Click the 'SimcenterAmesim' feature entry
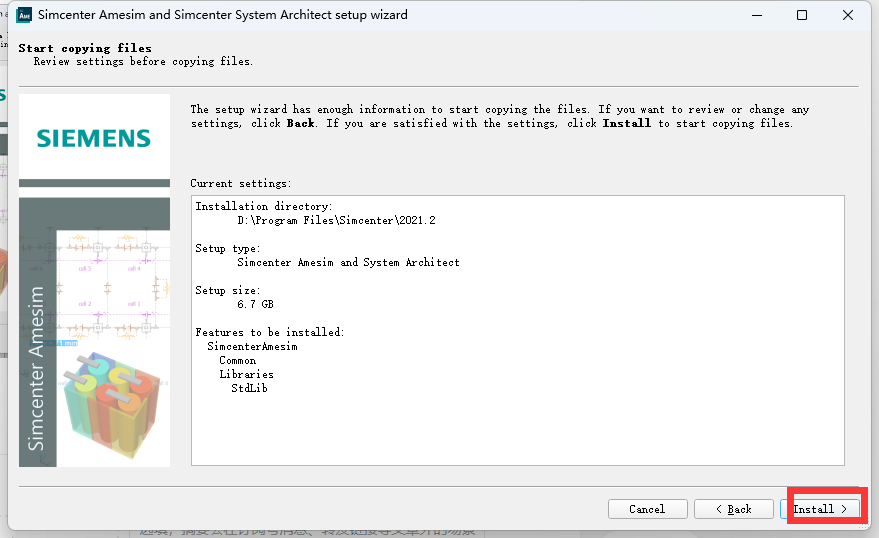 tap(252, 346)
